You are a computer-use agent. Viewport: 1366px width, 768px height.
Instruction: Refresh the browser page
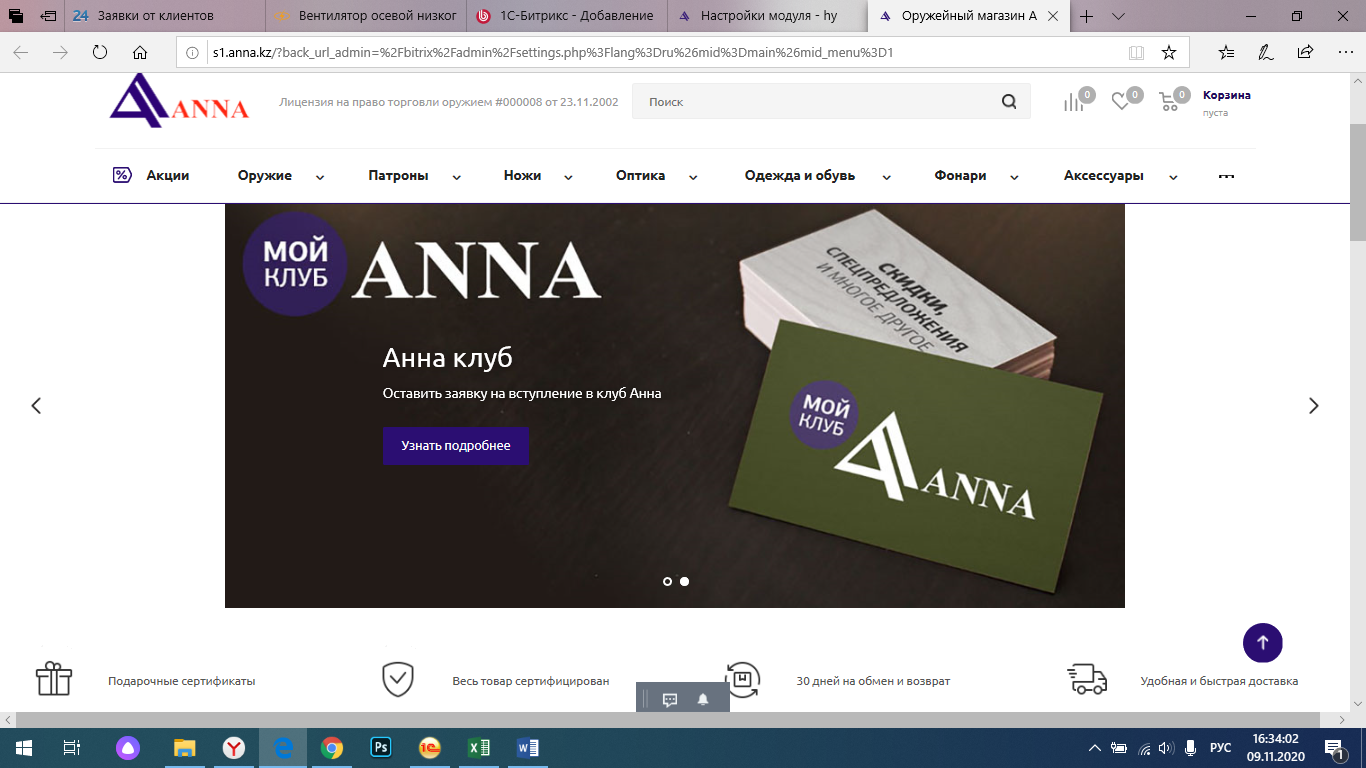coord(99,52)
